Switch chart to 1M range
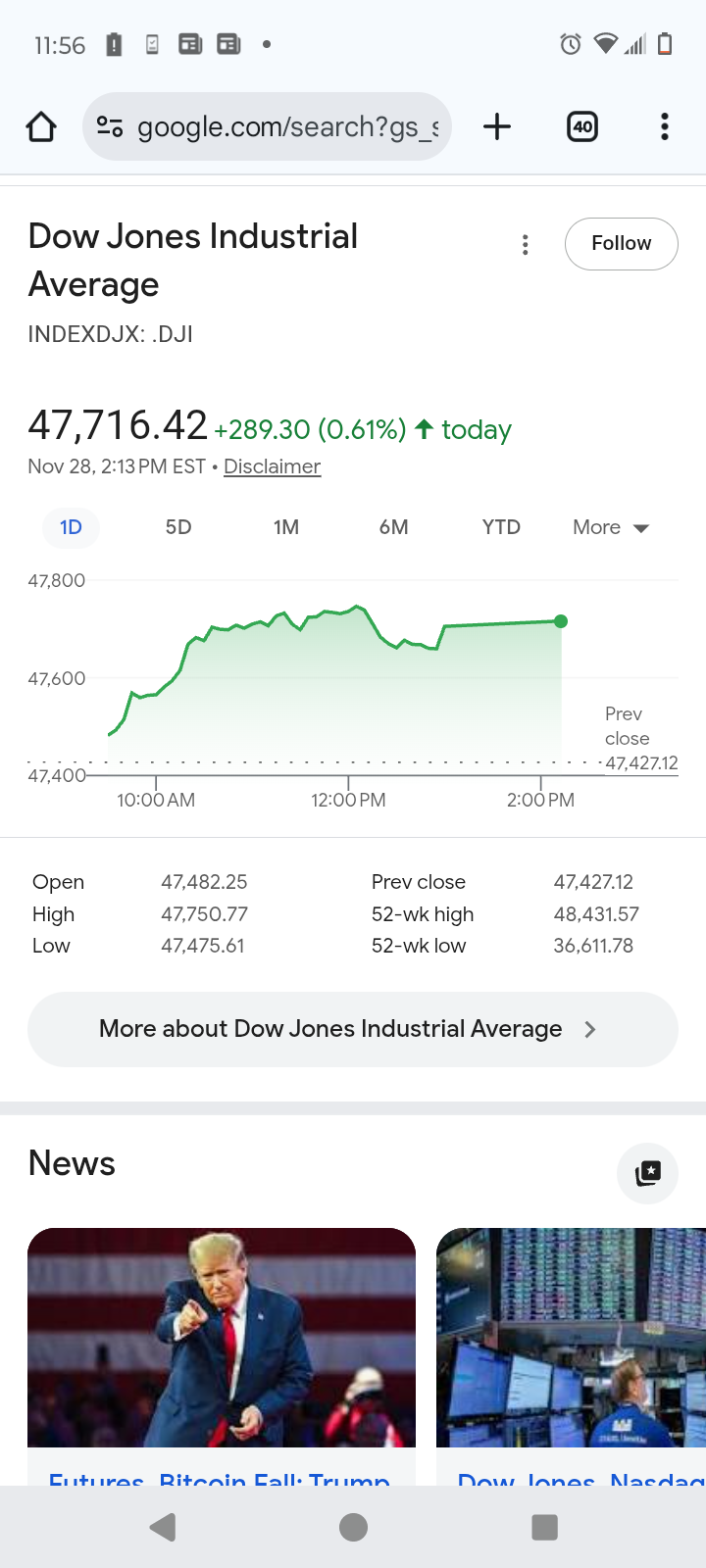The height and width of the screenshot is (1568, 706). point(286,527)
